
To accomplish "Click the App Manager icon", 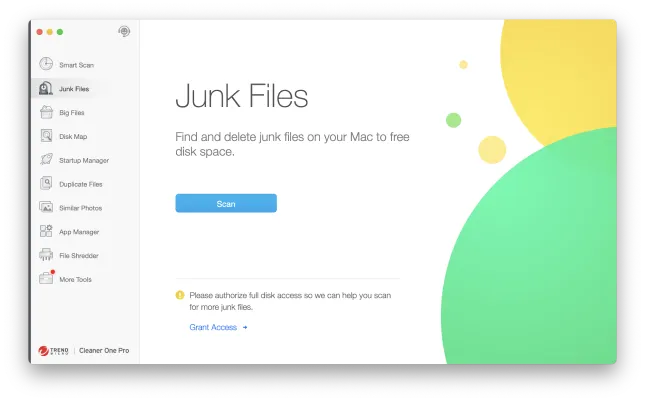I will click(46, 232).
